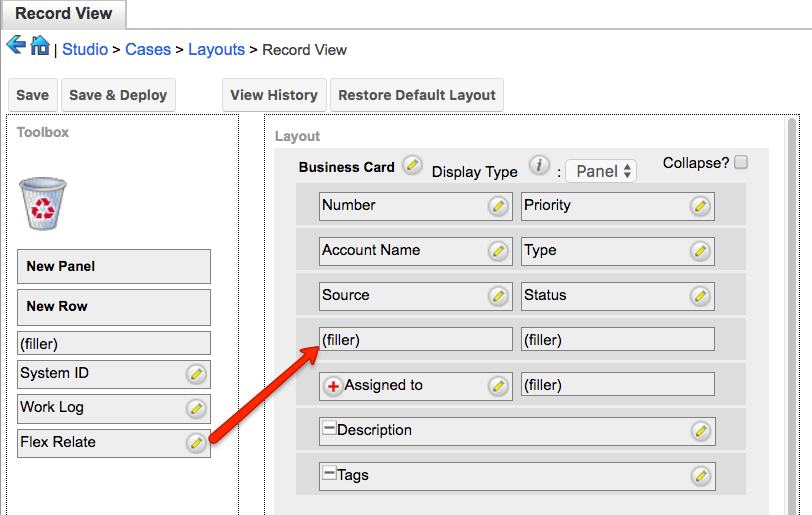Toggle the Collapse? checkbox
This screenshot has height=515, width=812.
pyautogui.click(x=741, y=162)
